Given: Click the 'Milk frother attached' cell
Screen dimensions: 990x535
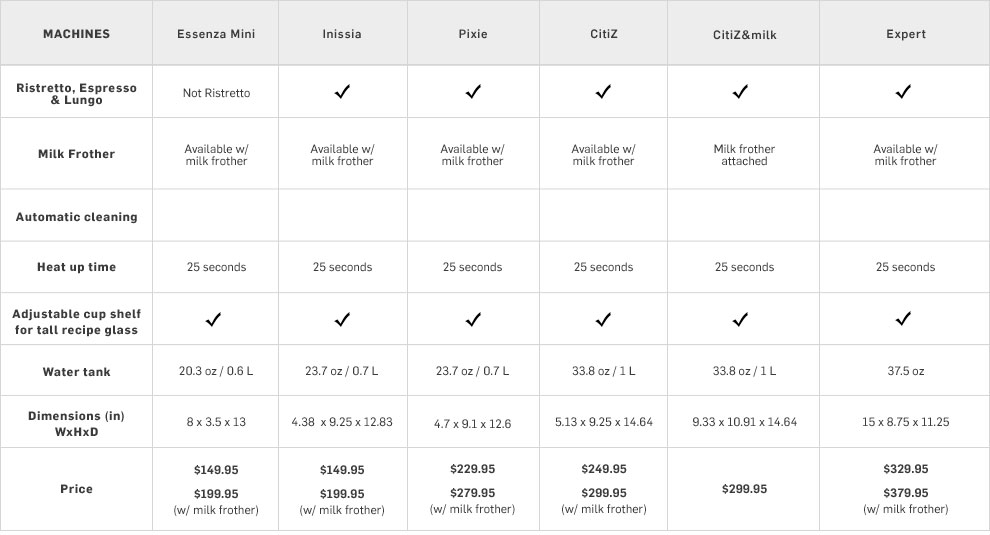Looking at the screenshot, I should (x=744, y=155).
